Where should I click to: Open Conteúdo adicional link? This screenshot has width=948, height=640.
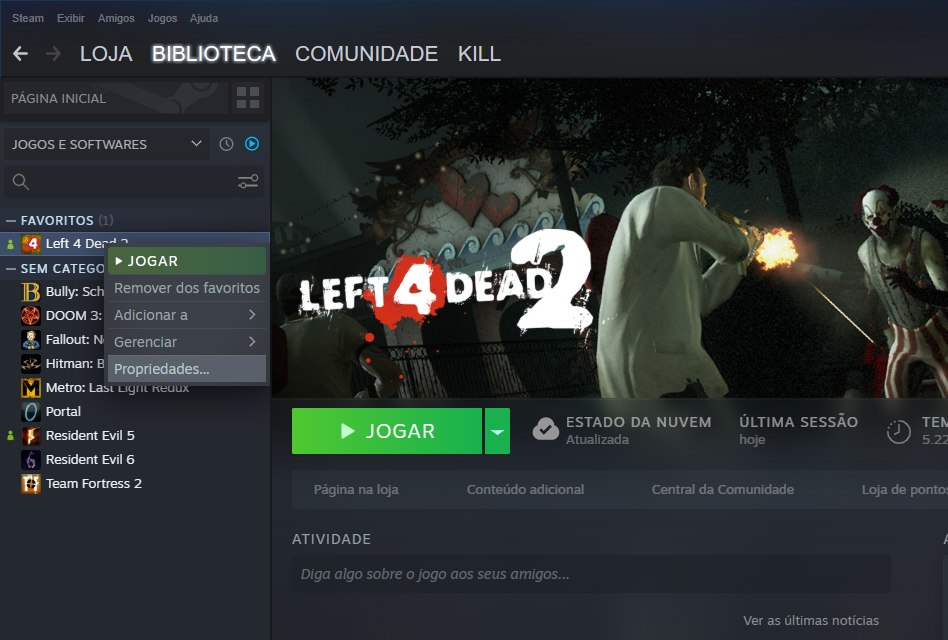pos(525,490)
